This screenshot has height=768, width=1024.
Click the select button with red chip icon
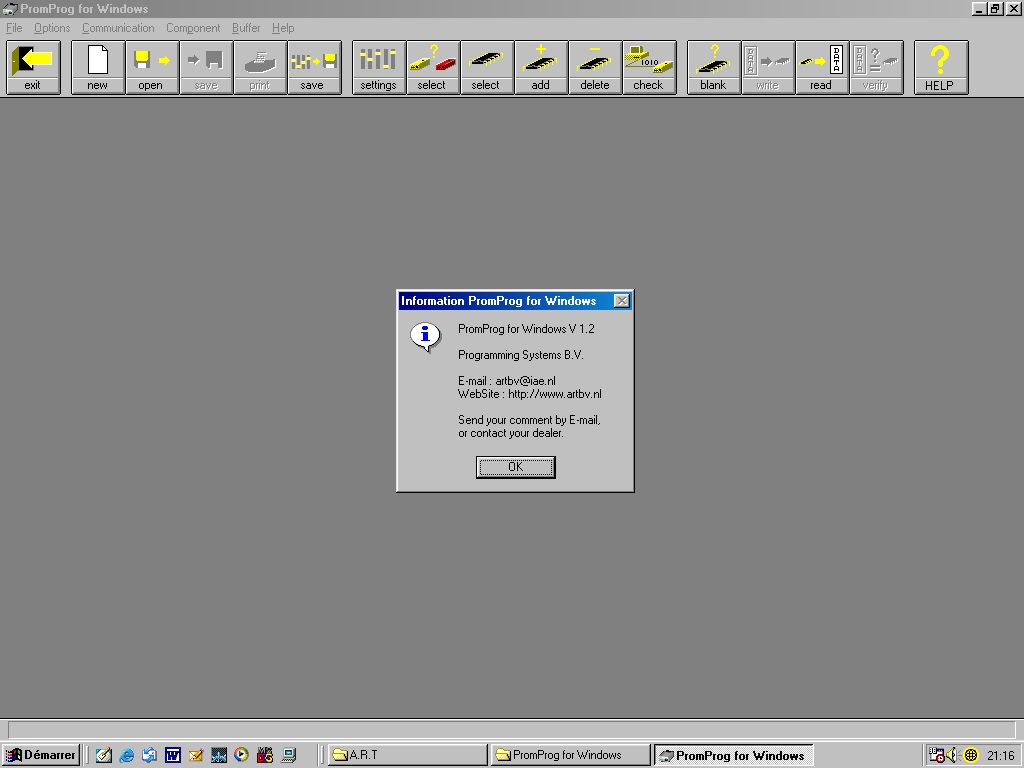point(433,67)
